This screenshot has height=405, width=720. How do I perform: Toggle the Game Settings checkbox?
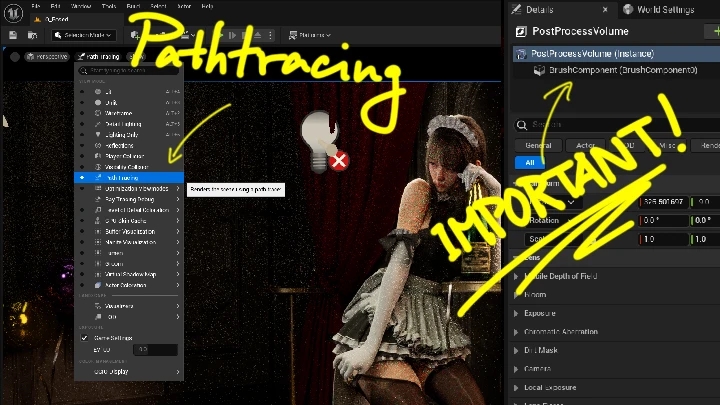pos(84,338)
